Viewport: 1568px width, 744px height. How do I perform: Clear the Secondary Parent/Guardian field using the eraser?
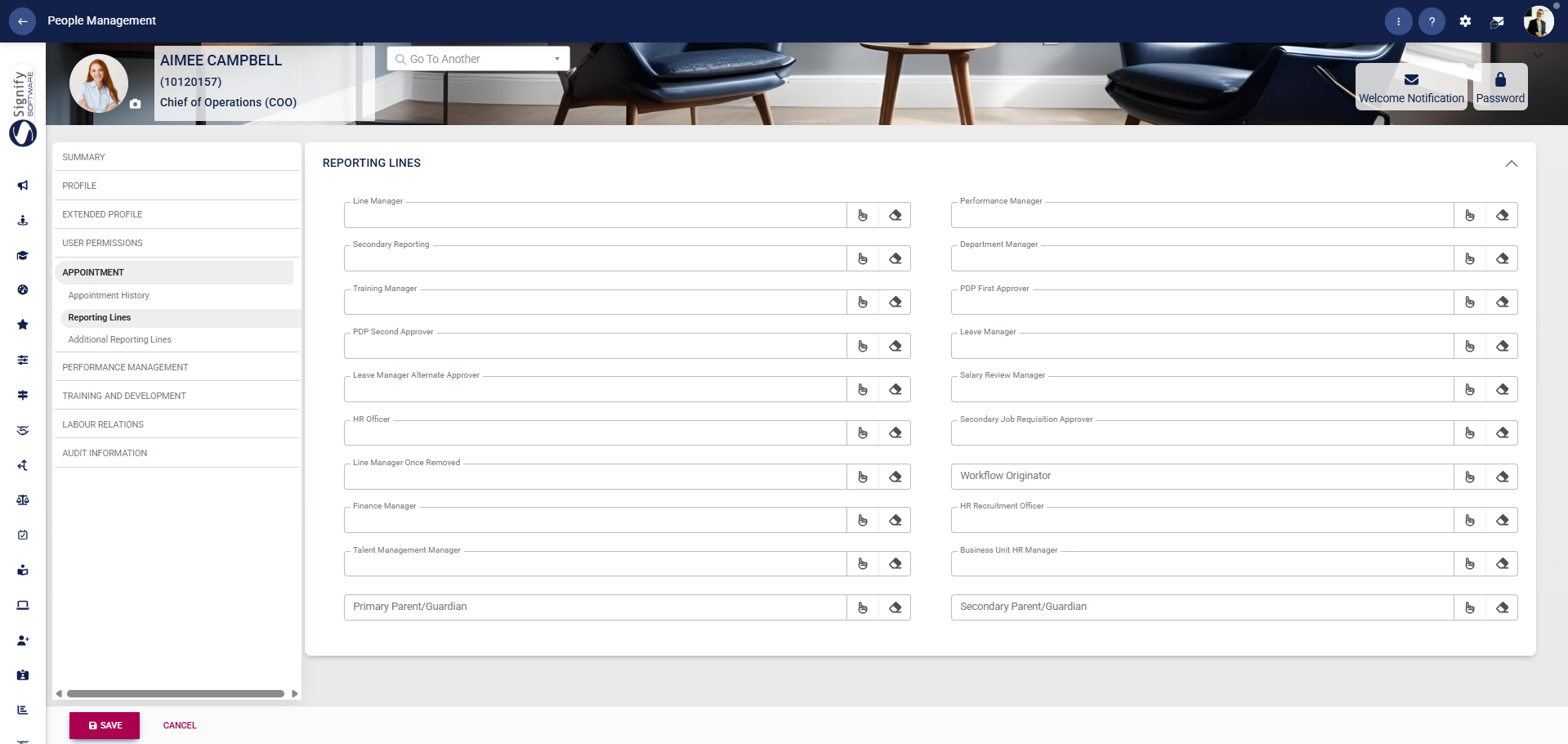pos(1503,607)
